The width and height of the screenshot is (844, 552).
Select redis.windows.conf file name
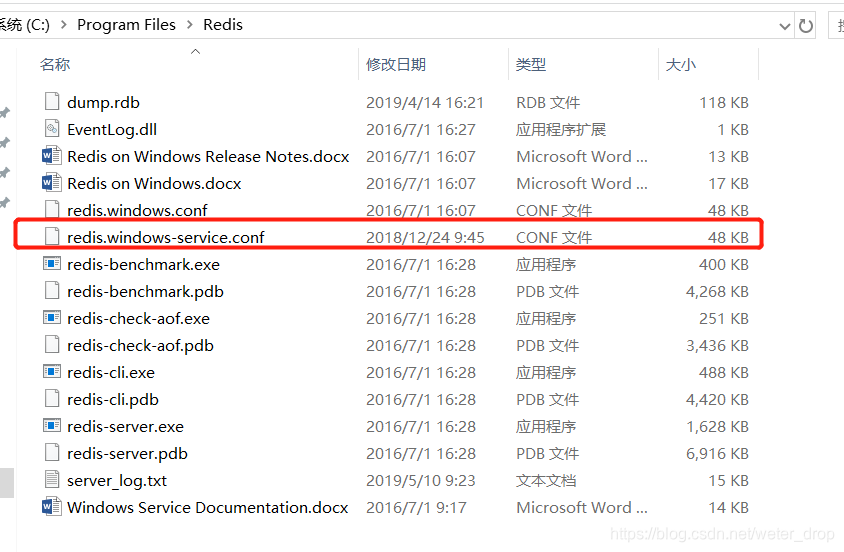[x=137, y=210]
